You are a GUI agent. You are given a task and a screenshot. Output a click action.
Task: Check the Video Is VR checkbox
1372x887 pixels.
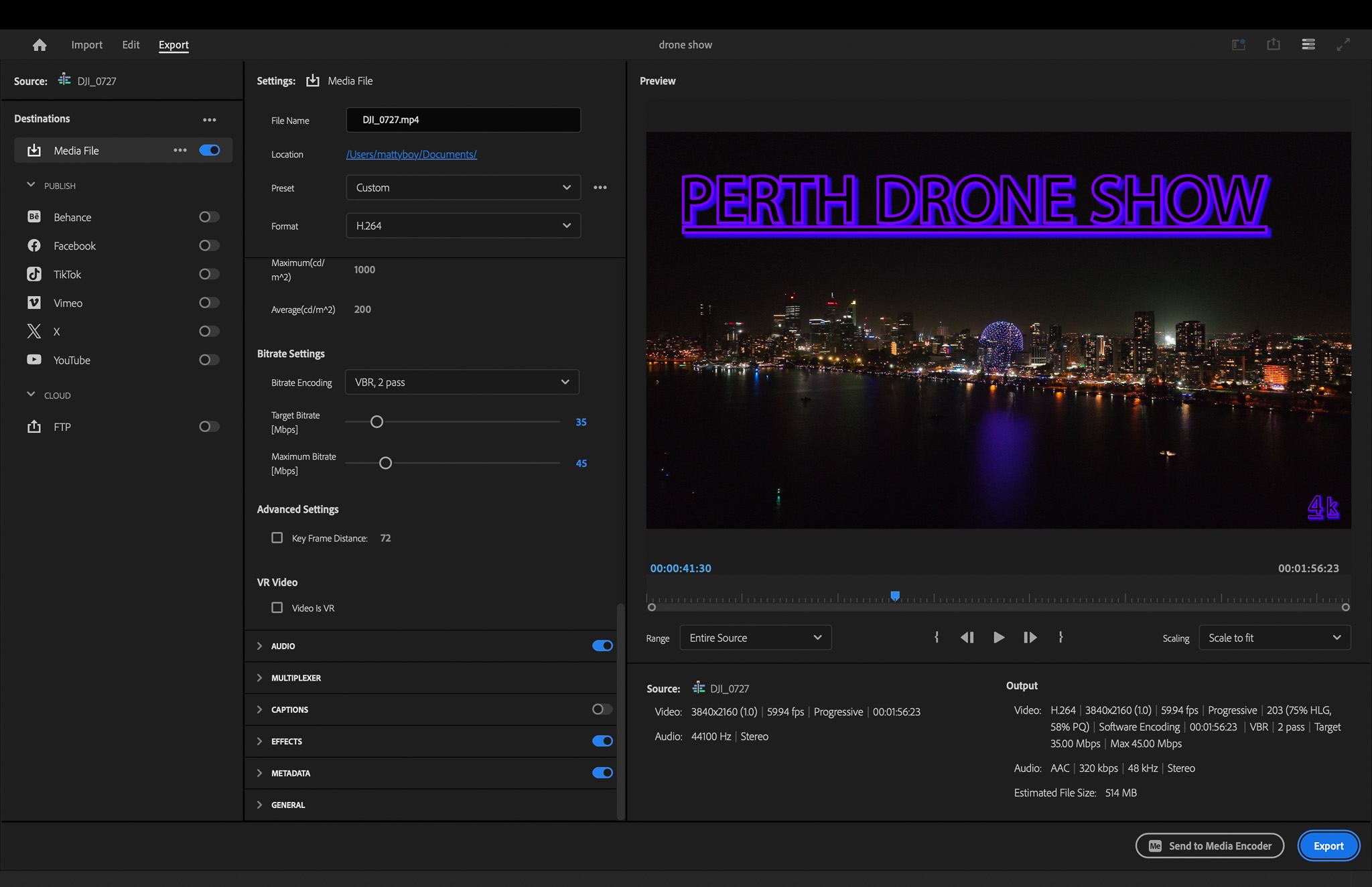click(x=277, y=607)
